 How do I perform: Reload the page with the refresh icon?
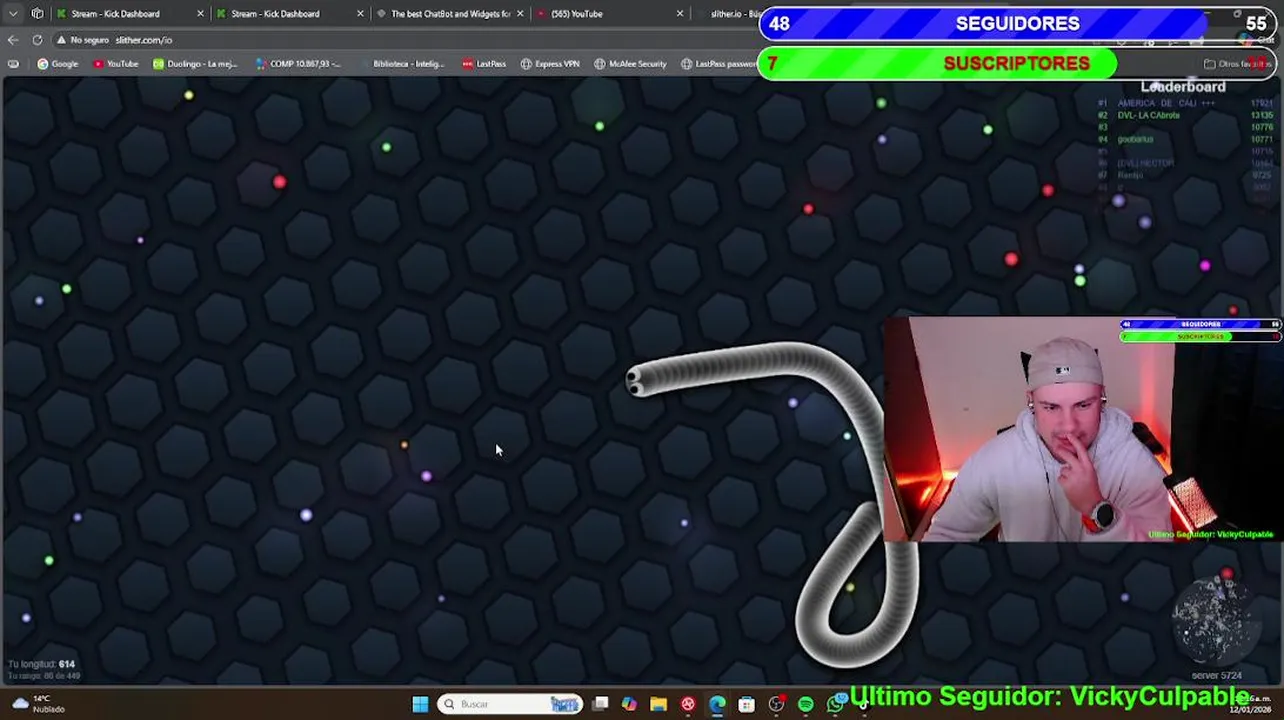[x=37, y=40]
